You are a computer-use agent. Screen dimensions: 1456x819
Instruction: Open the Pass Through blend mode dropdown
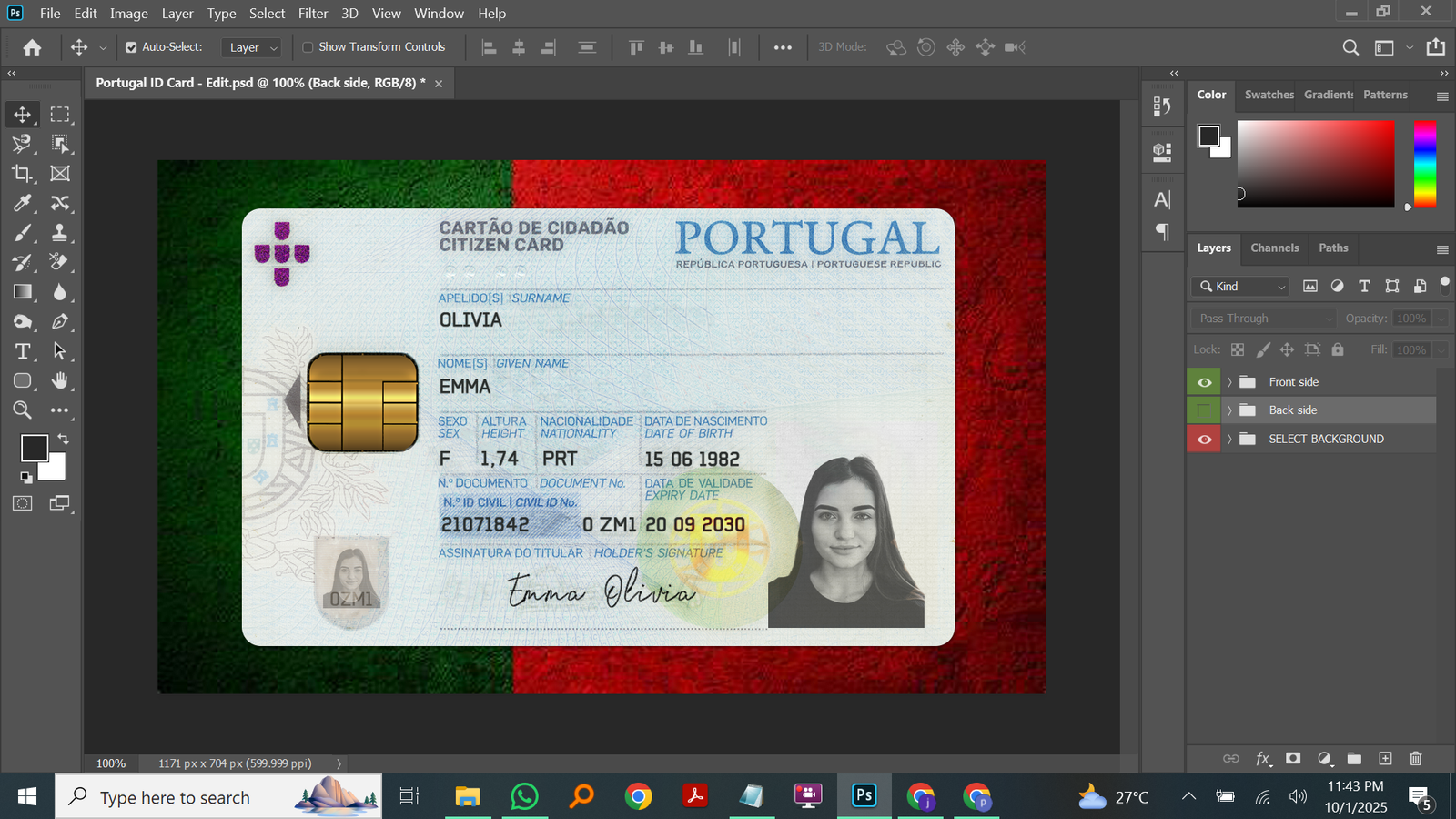[1263, 318]
